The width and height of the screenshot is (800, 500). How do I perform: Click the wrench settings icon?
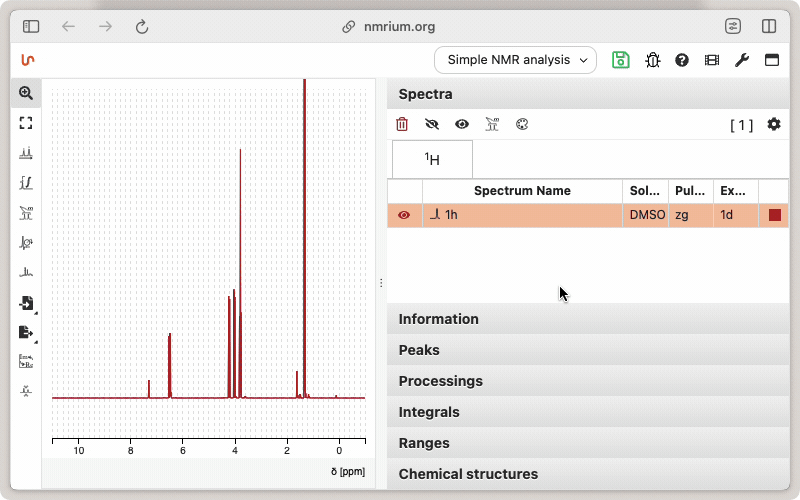741,60
